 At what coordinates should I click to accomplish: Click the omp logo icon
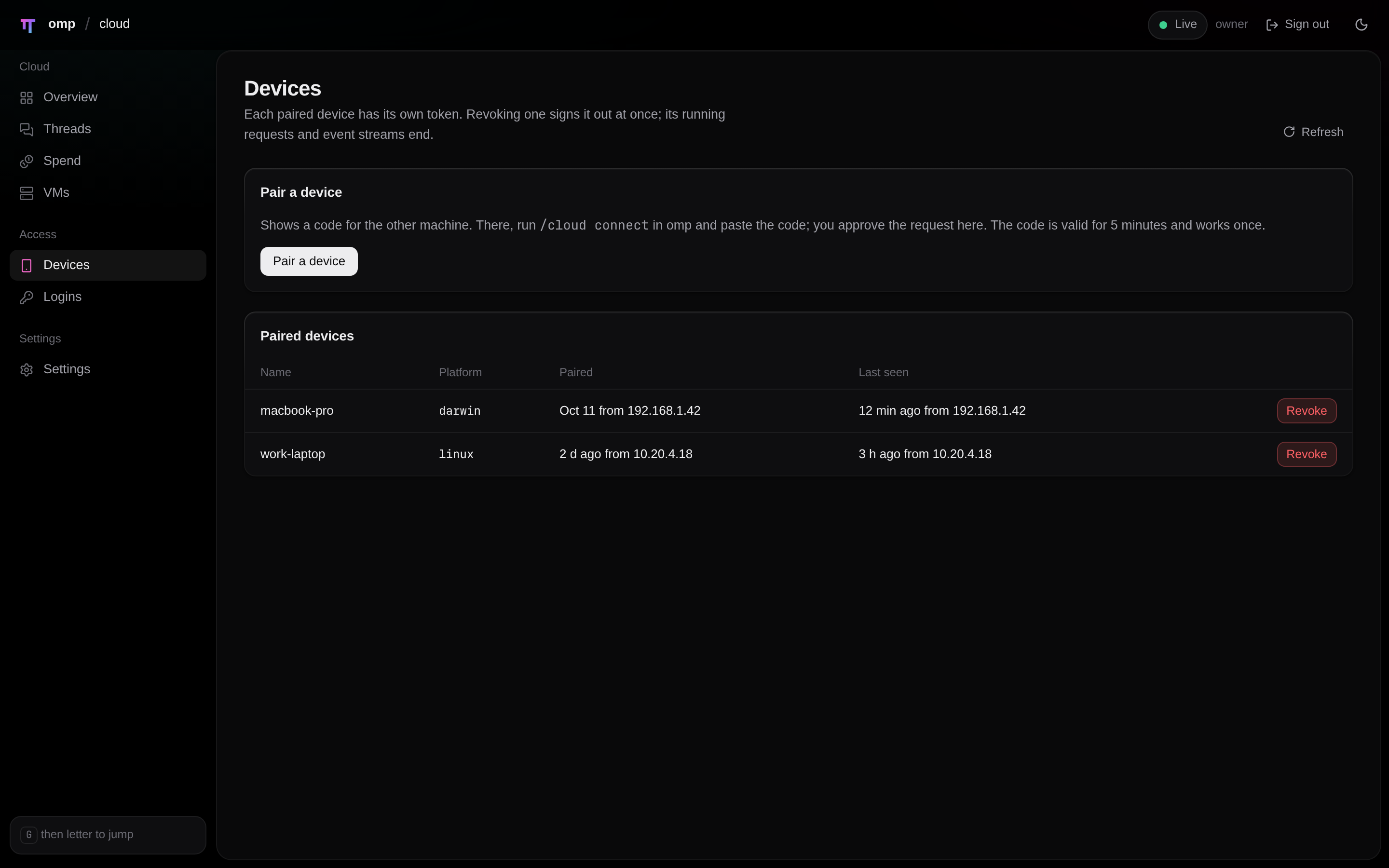click(27, 25)
